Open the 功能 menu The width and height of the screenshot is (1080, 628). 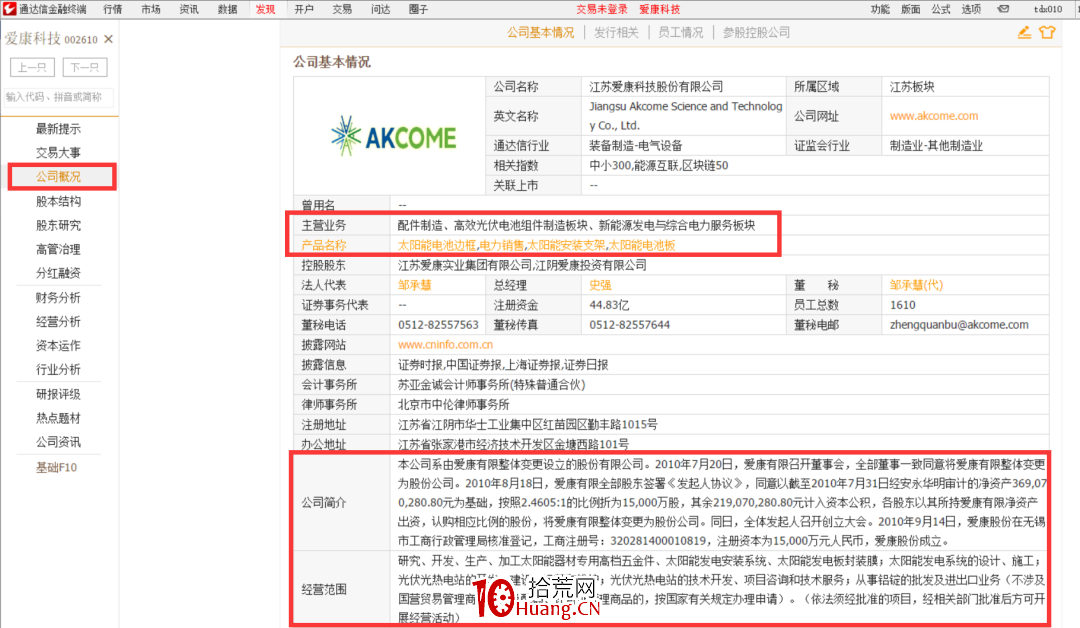pyautogui.click(x=880, y=9)
